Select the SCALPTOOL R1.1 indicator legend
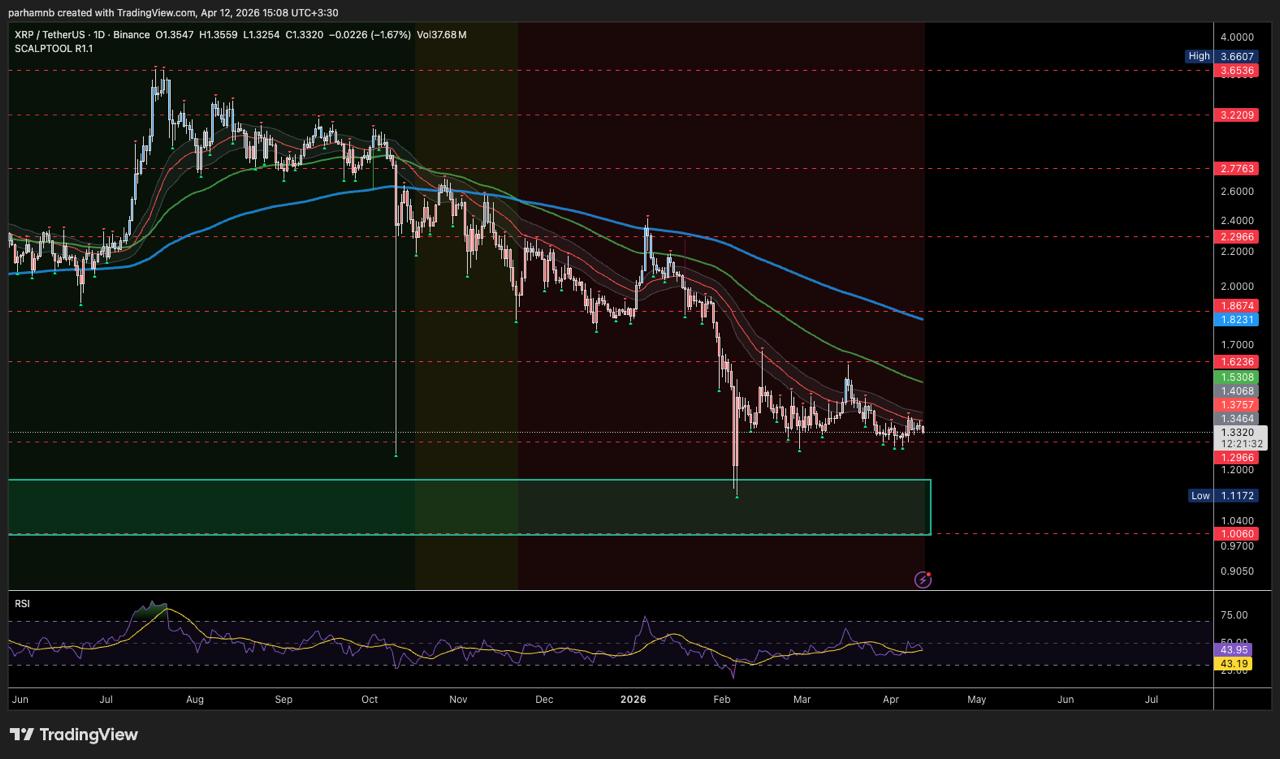This screenshot has width=1280, height=759. click(49, 48)
